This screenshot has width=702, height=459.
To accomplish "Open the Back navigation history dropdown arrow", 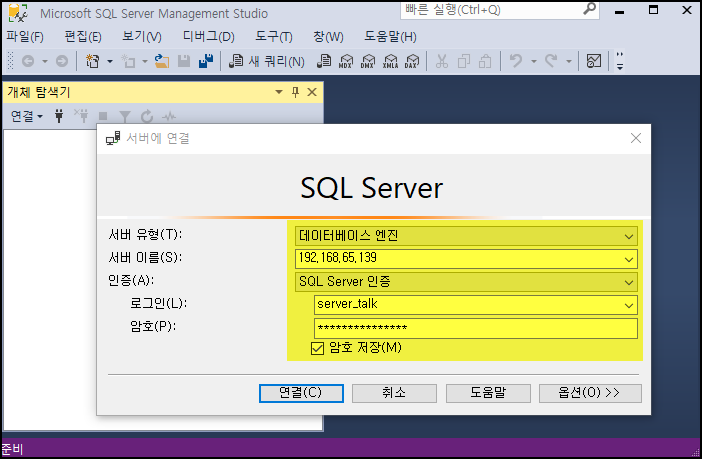I will (x=45, y=61).
